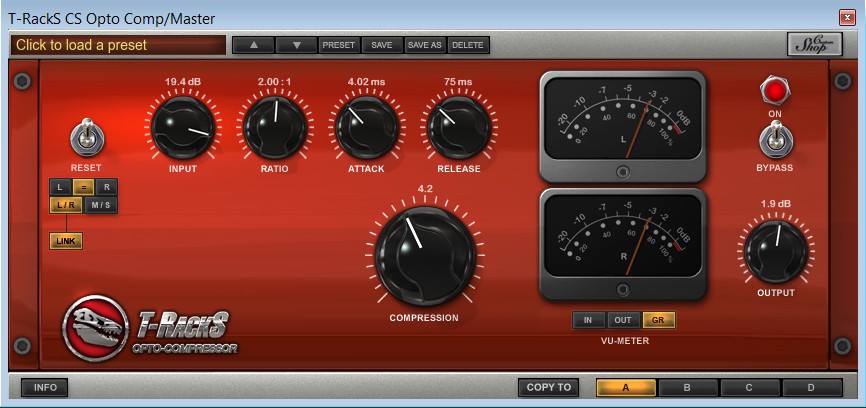Select snapshot slot D
Viewport: 866px width, 408px height.
(811, 388)
